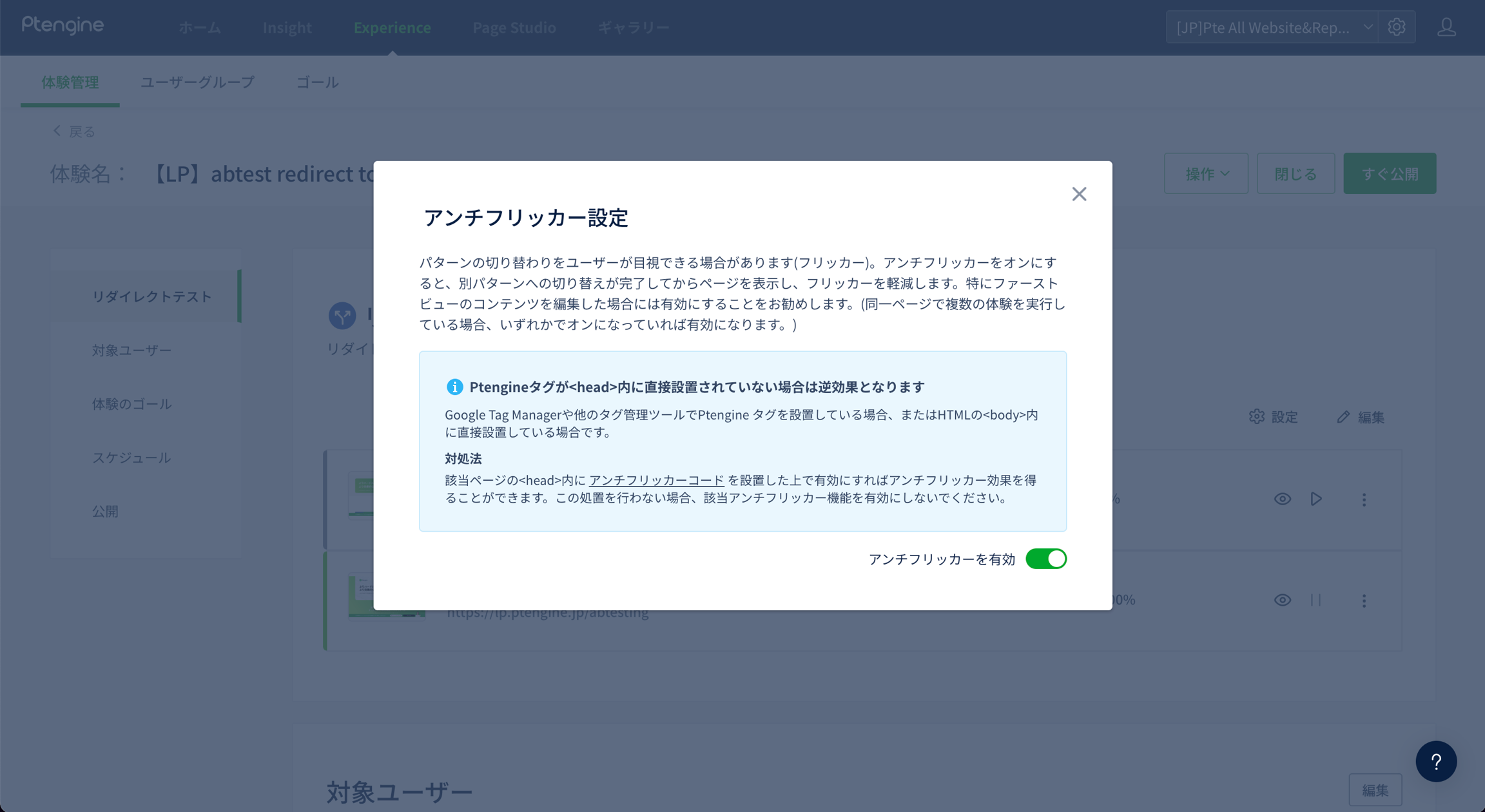Preview second pattern with eye icon
The width and height of the screenshot is (1485, 812).
[x=1282, y=600]
